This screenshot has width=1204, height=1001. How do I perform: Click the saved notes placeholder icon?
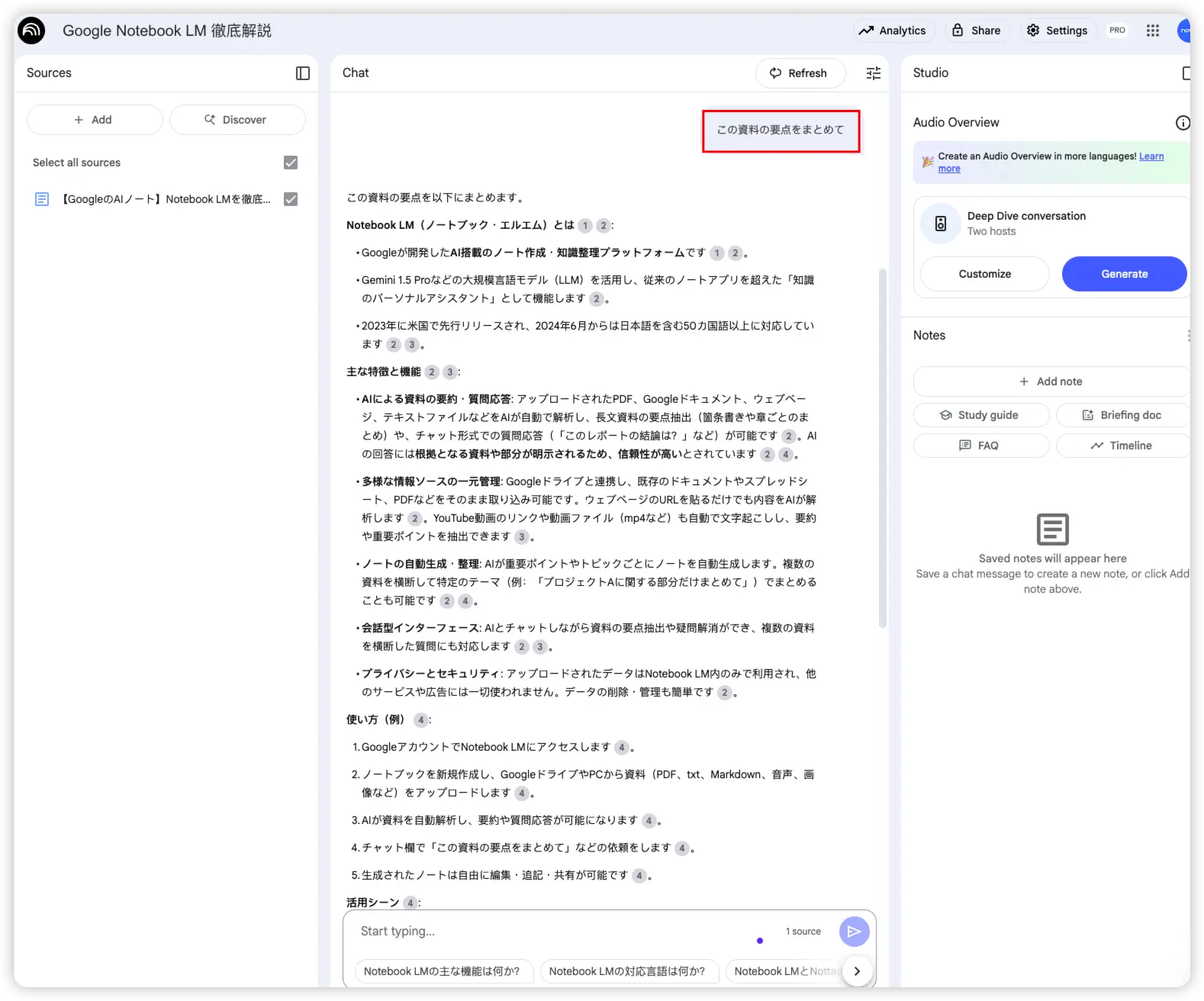coord(1053,529)
